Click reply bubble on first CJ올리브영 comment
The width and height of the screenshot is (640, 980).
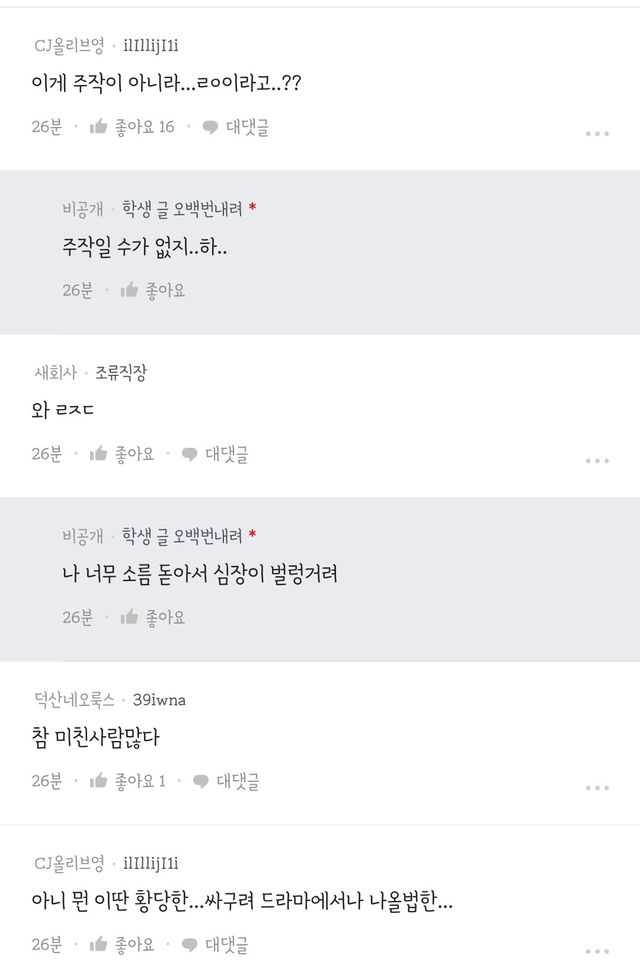(211, 127)
